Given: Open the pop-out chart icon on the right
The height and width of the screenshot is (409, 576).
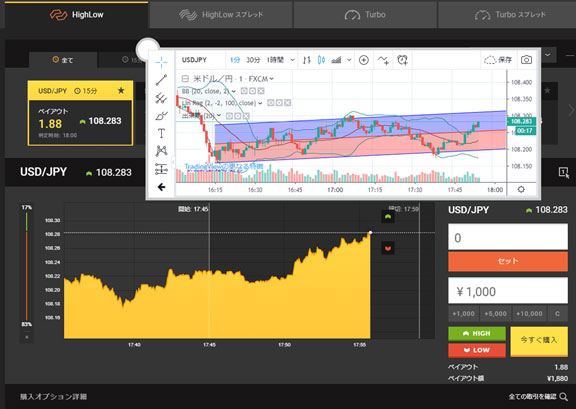Looking at the screenshot, I should (x=564, y=172).
